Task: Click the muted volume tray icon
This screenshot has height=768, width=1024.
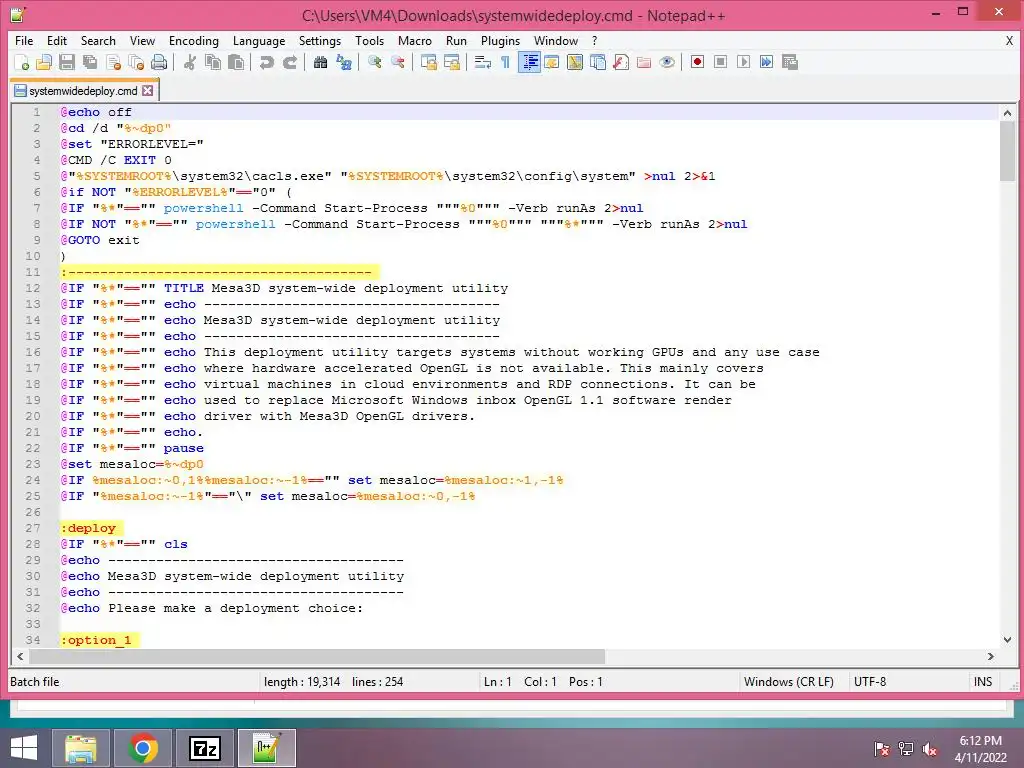Action: pyautogui.click(x=929, y=749)
